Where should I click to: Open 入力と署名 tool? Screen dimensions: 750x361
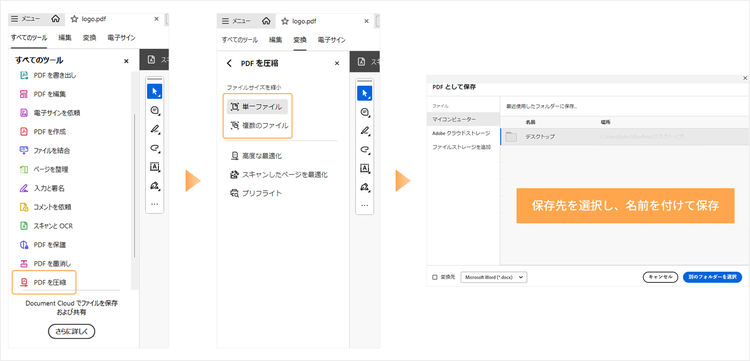pyautogui.click(x=42, y=188)
